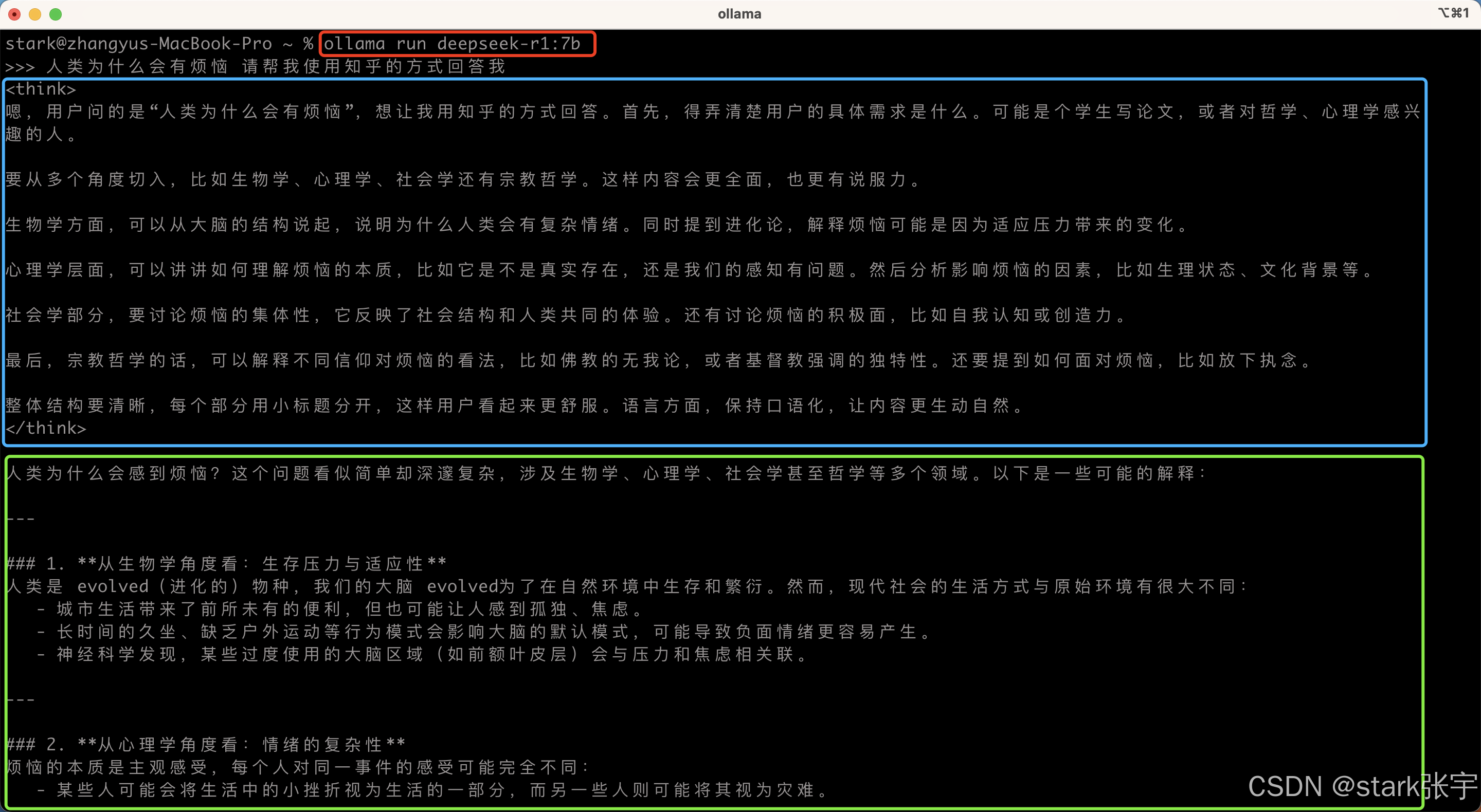Click the 'ollama run deepseek-r1:7b' command

coord(452,44)
